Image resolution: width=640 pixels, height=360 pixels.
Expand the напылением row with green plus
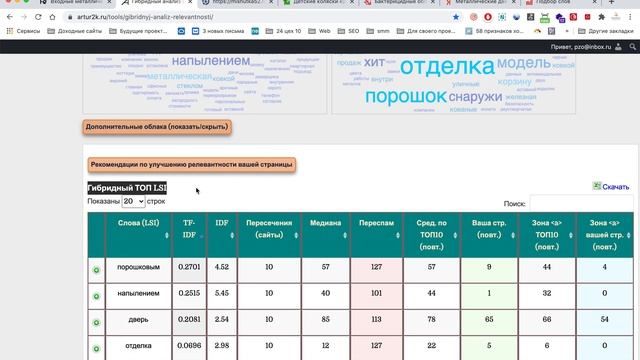[96, 296]
